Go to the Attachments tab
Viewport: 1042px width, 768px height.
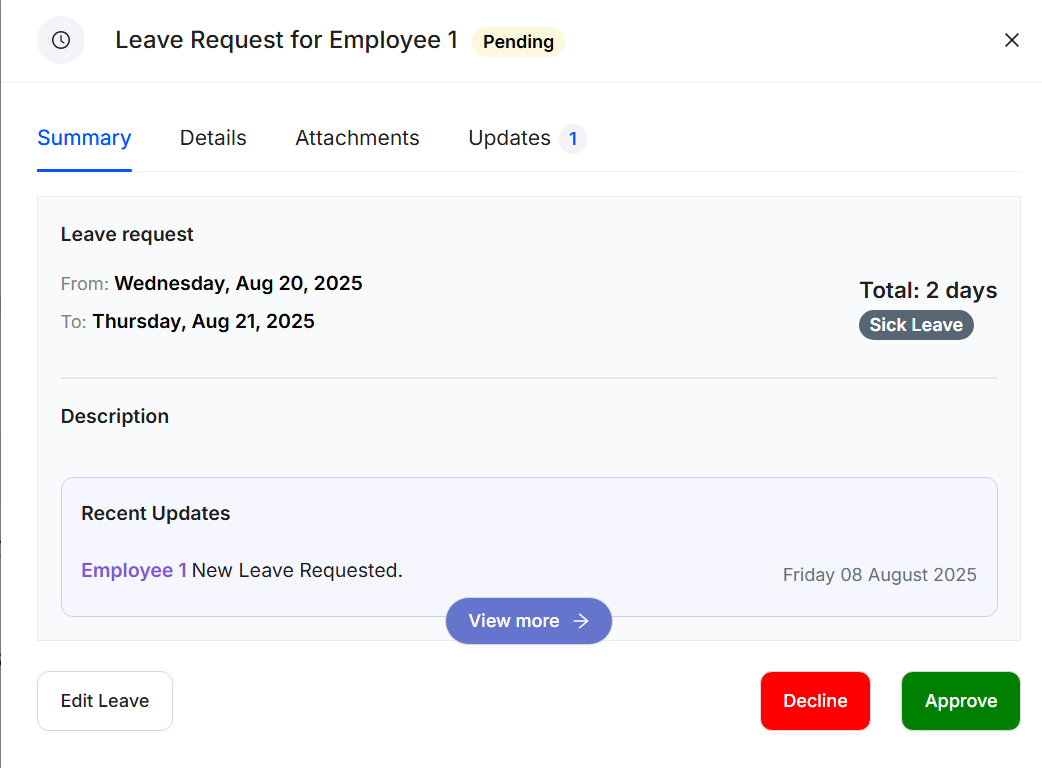point(357,139)
